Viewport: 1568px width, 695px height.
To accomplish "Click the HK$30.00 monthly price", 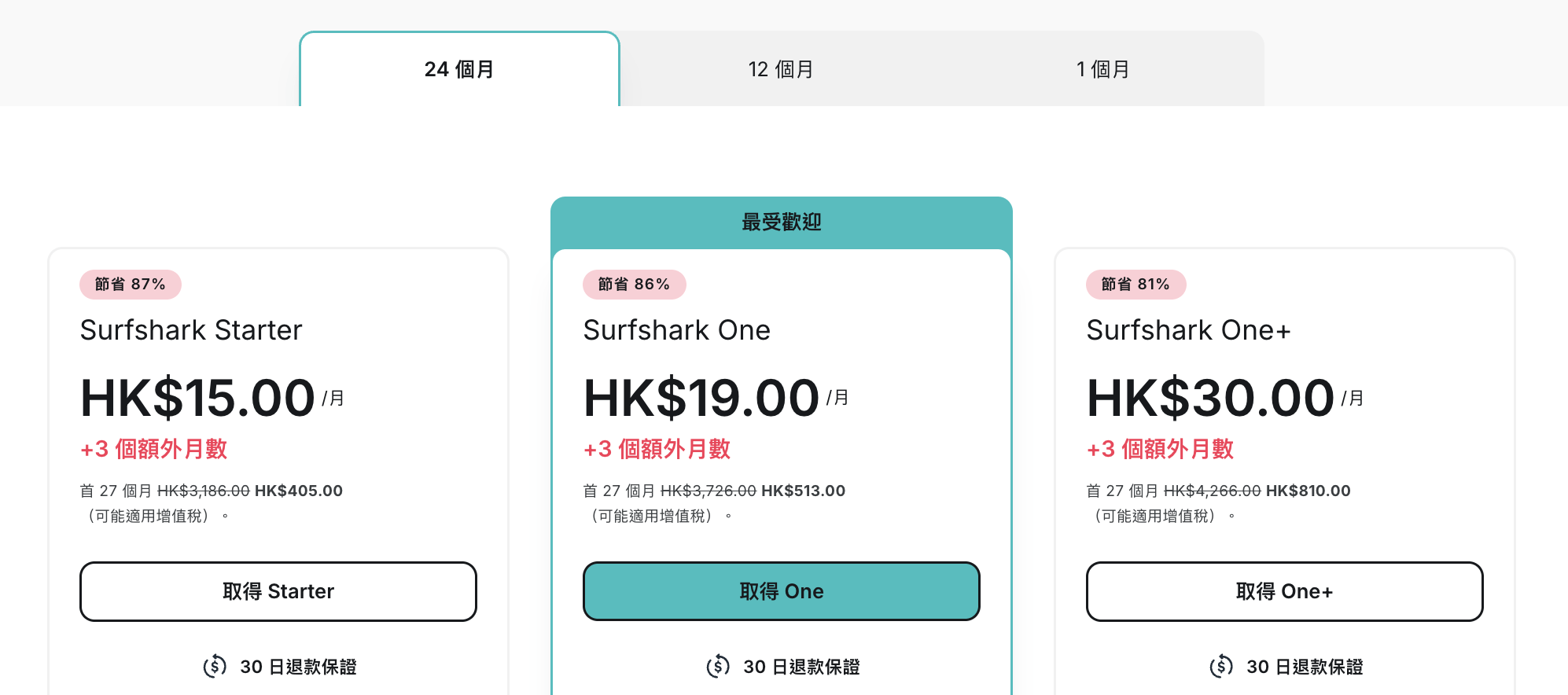I will click(x=1210, y=398).
